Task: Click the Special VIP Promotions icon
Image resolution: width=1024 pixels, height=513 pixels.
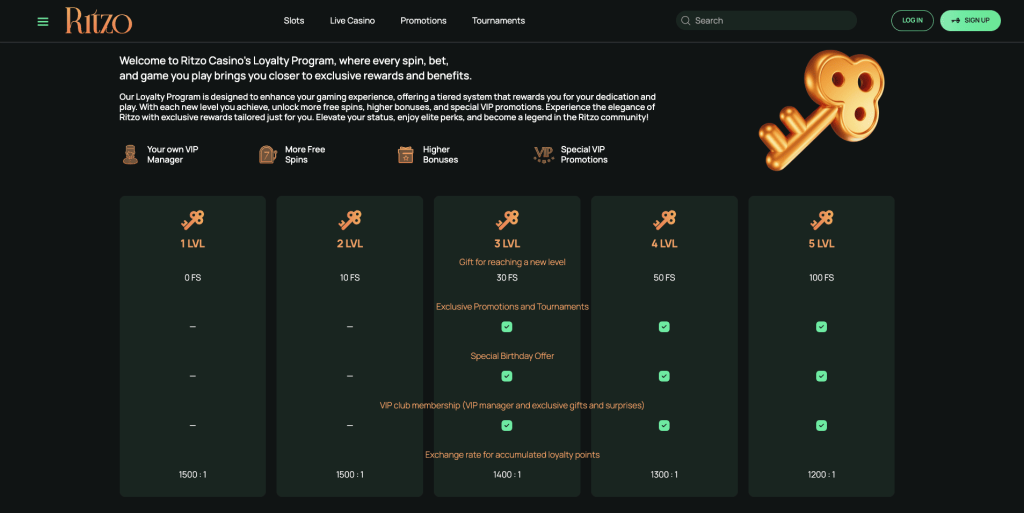Action: point(544,155)
